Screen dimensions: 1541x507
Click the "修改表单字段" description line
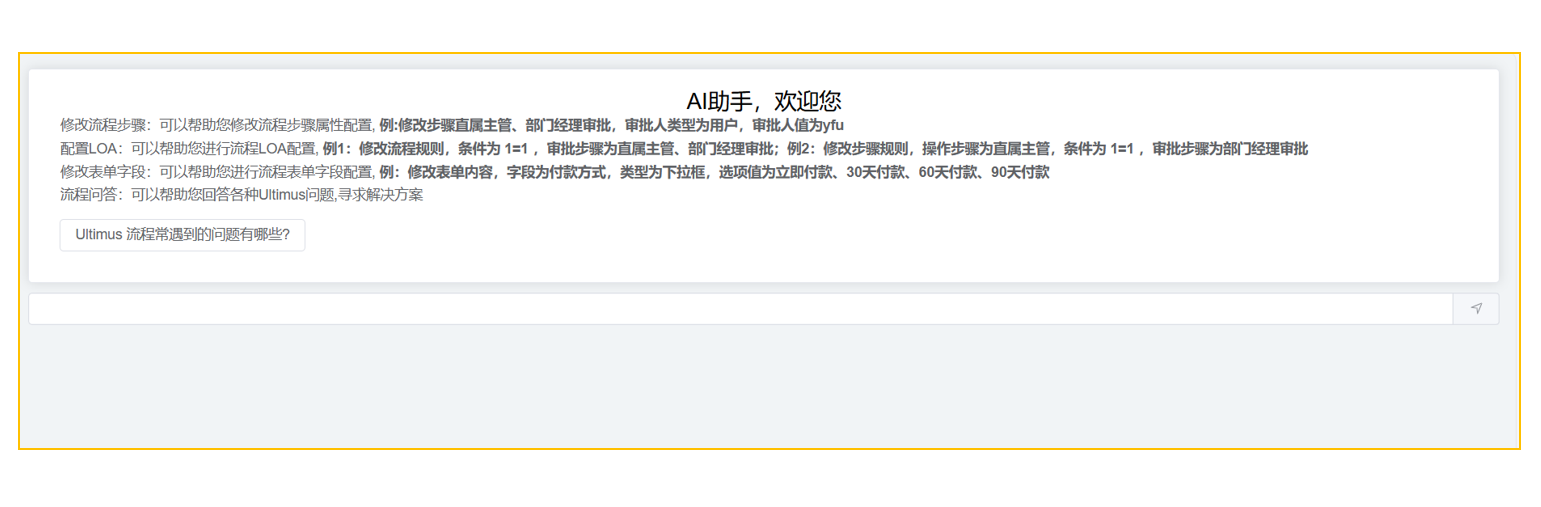point(555,172)
